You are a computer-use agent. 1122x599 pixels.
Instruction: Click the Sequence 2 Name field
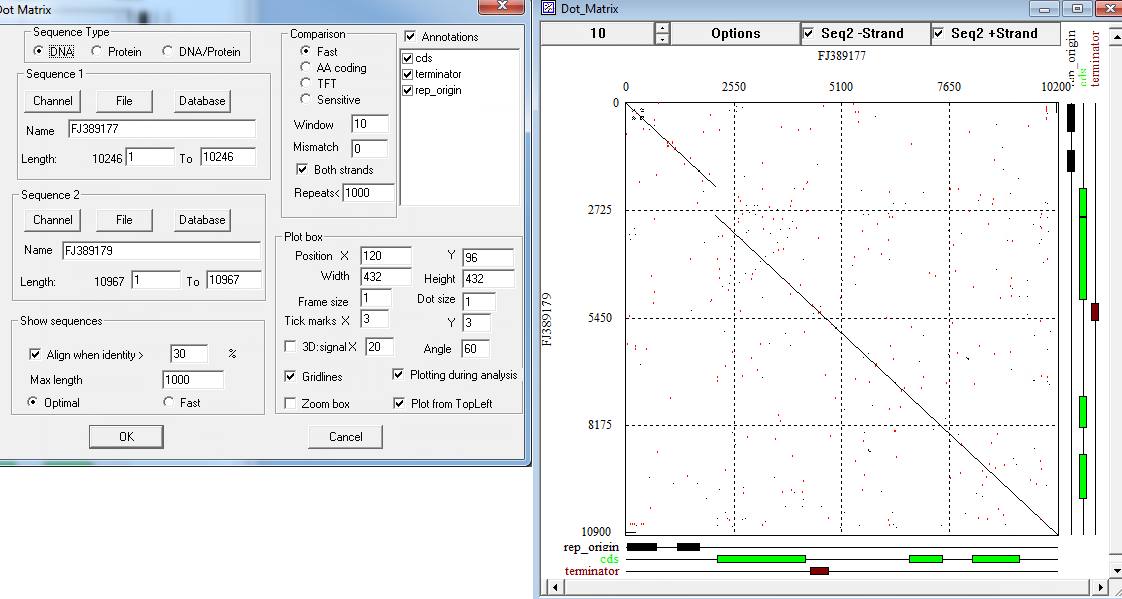pyautogui.click(x=161, y=250)
